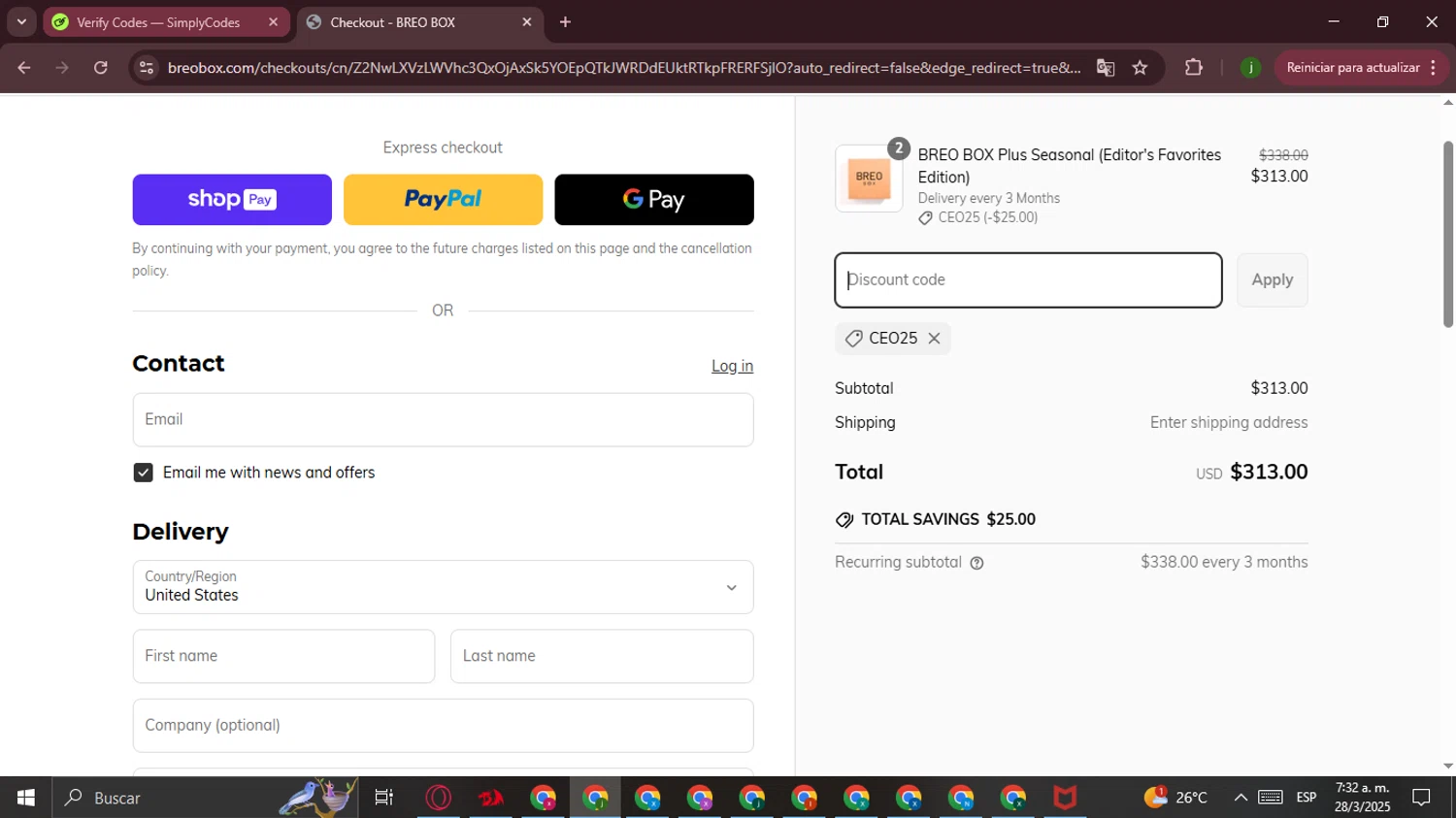Click the Discount code input
The image size is (1456, 818).
(x=1028, y=280)
